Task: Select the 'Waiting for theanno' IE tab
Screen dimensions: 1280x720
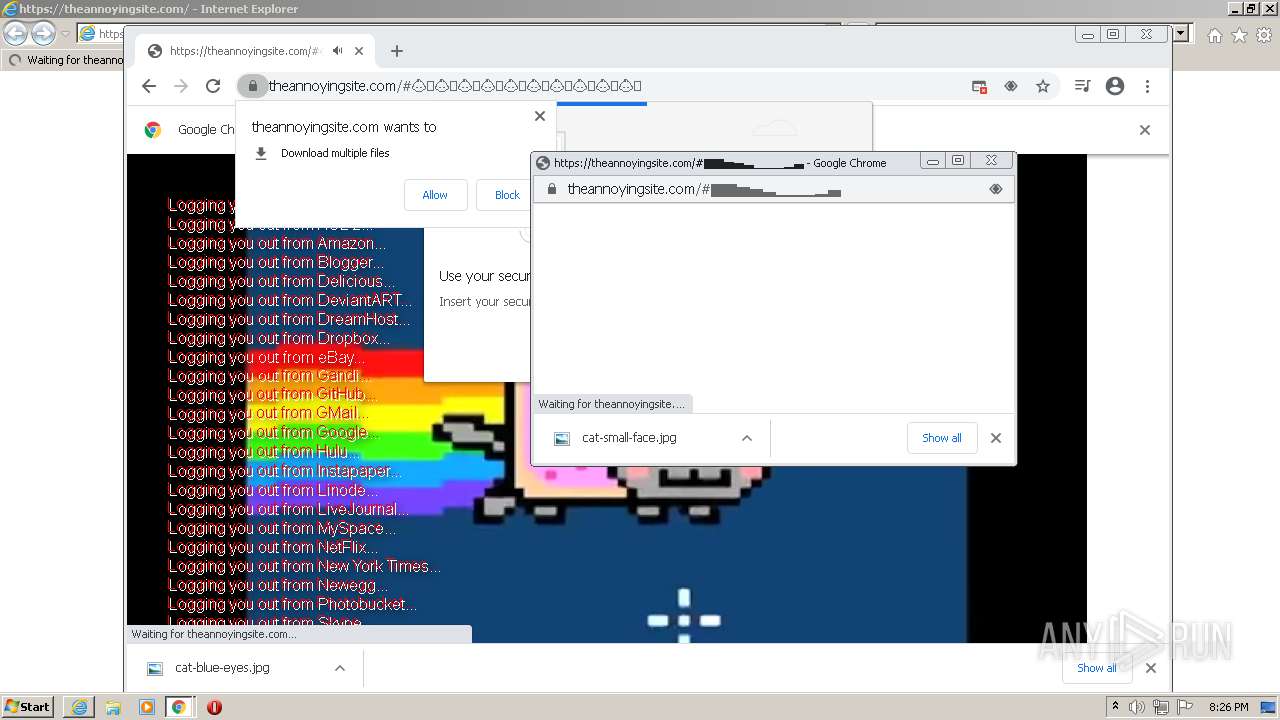Action: [x=66, y=60]
